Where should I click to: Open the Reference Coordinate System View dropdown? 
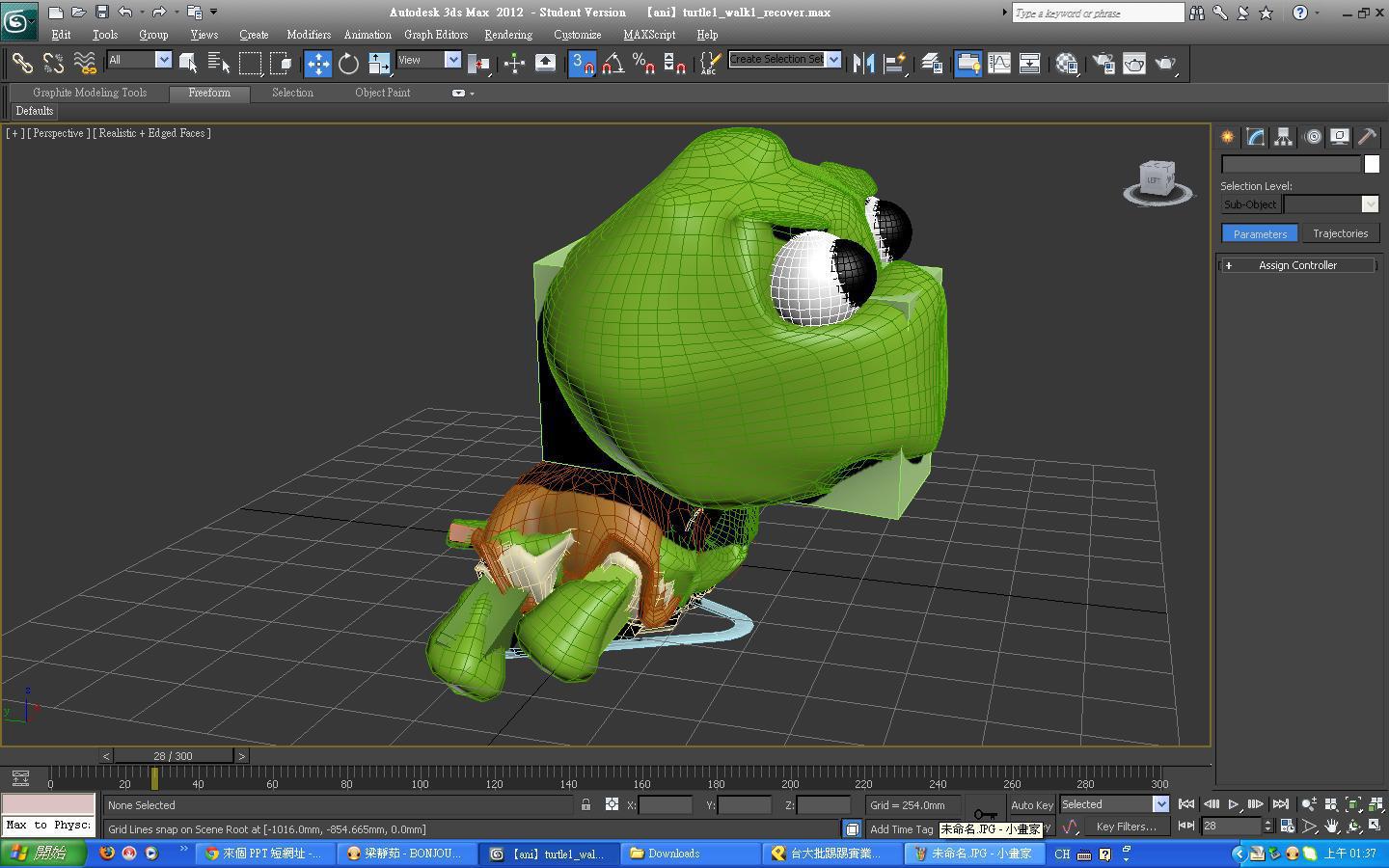click(x=428, y=60)
